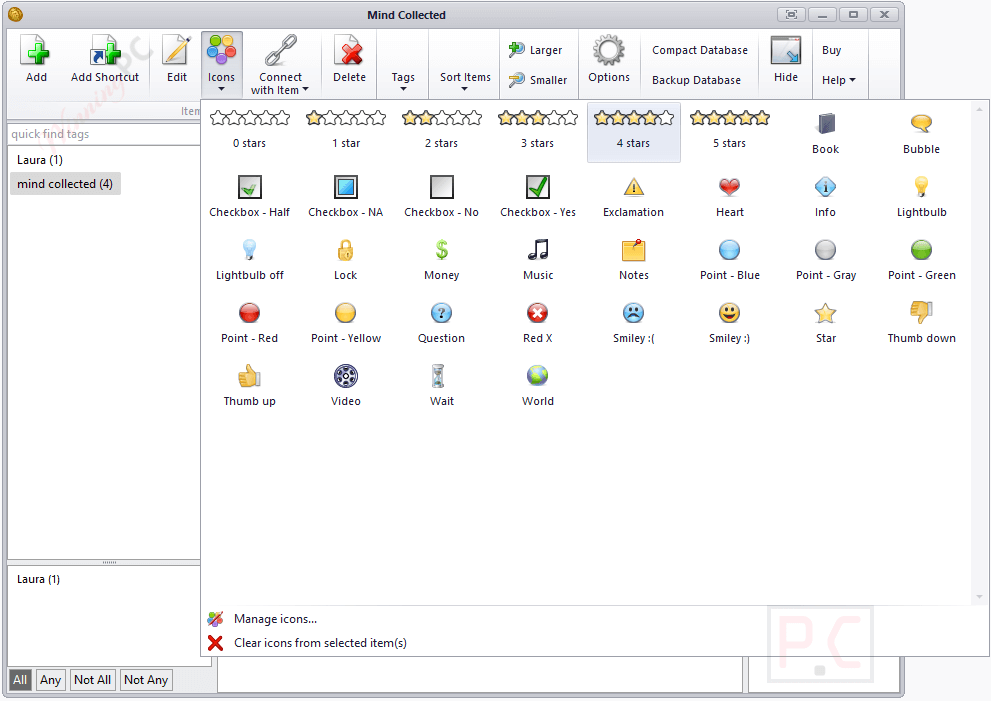The width and height of the screenshot is (991, 701).
Task: Apply the World globe icon
Action: point(538,386)
